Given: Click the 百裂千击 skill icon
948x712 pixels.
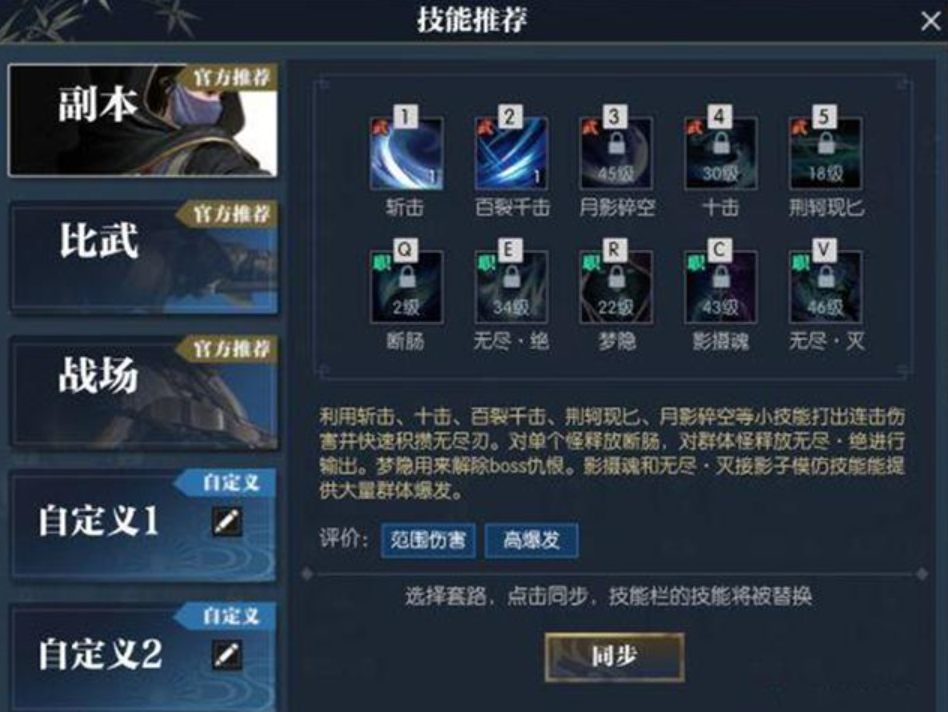Looking at the screenshot, I should [x=511, y=154].
